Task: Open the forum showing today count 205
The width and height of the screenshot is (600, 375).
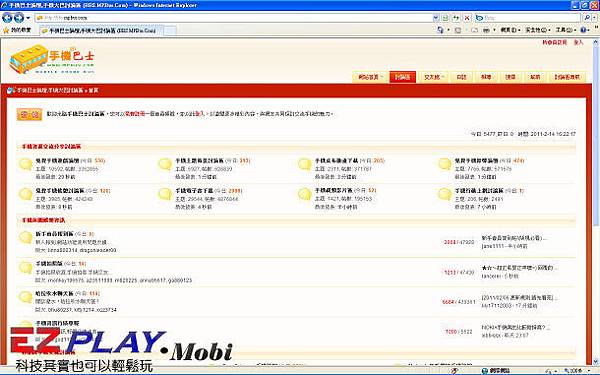Action: point(336,161)
